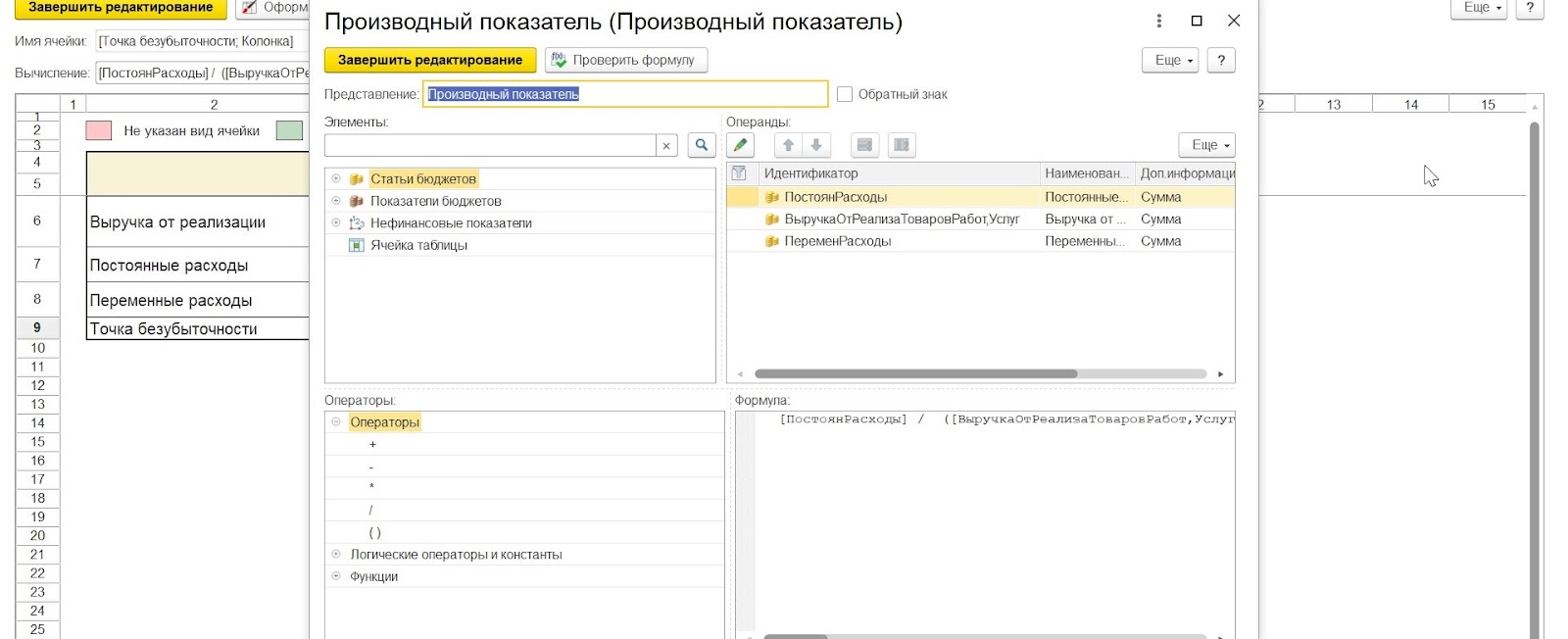Click the Статьи бюджетов folder icon
Viewport: 1568px width, 639px height.
[x=357, y=179]
